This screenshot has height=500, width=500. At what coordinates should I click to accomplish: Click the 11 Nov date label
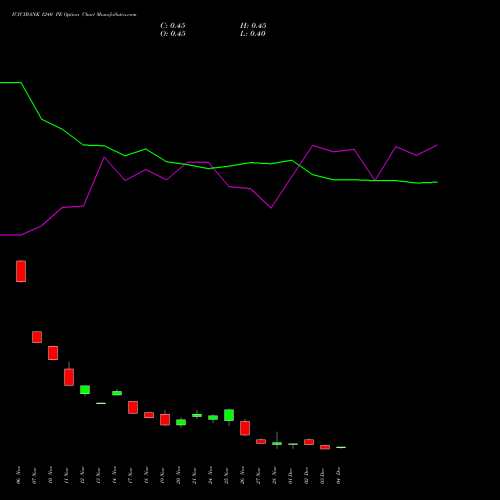[x=66, y=475]
